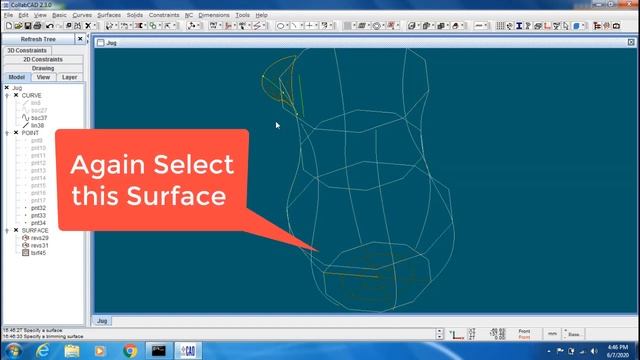Image resolution: width=640 pixels, height=360 pixels.
Task: Click the Refresh Tree button
Action: tap(38, 39)
